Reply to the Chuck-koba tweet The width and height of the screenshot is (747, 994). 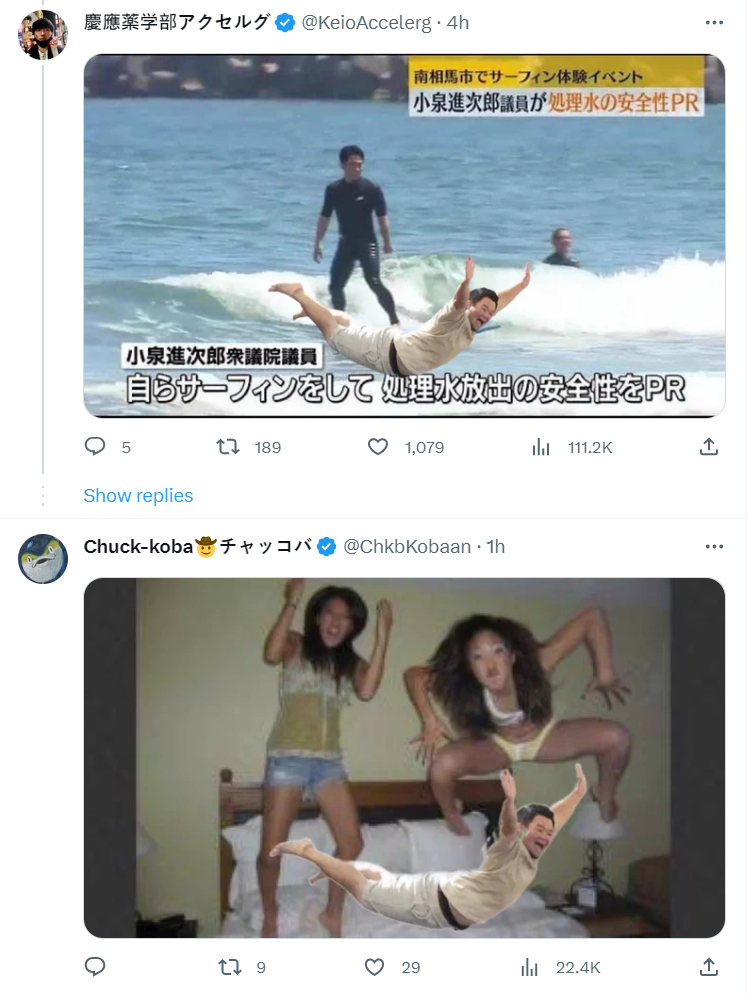pyautogui.click(x=95, y=967)
